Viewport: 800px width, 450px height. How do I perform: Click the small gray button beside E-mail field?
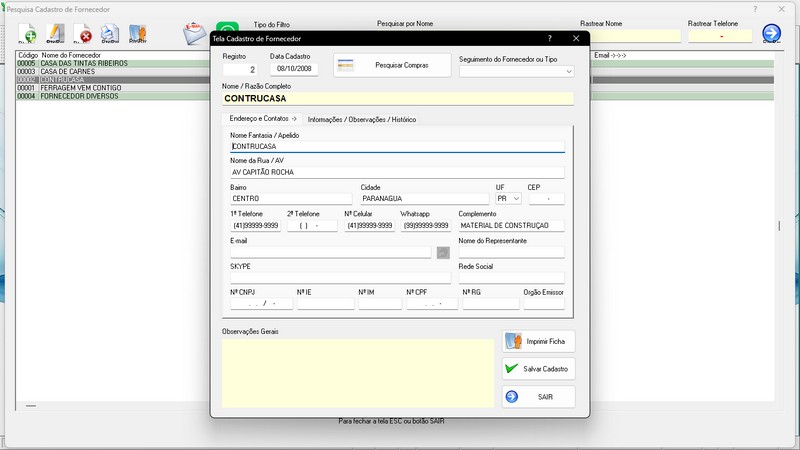(x=443, y=252)
